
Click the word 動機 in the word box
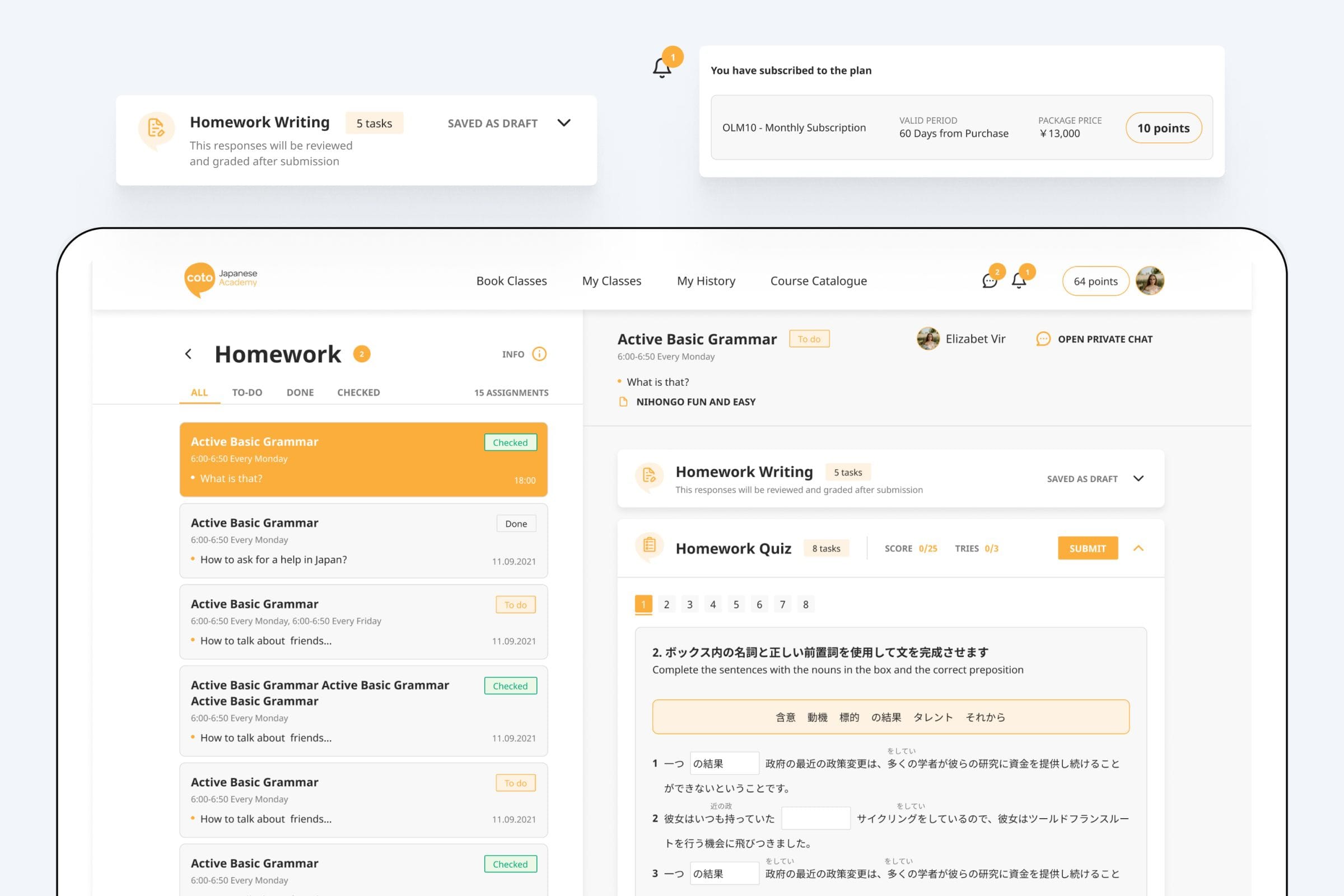pos(817,717)
